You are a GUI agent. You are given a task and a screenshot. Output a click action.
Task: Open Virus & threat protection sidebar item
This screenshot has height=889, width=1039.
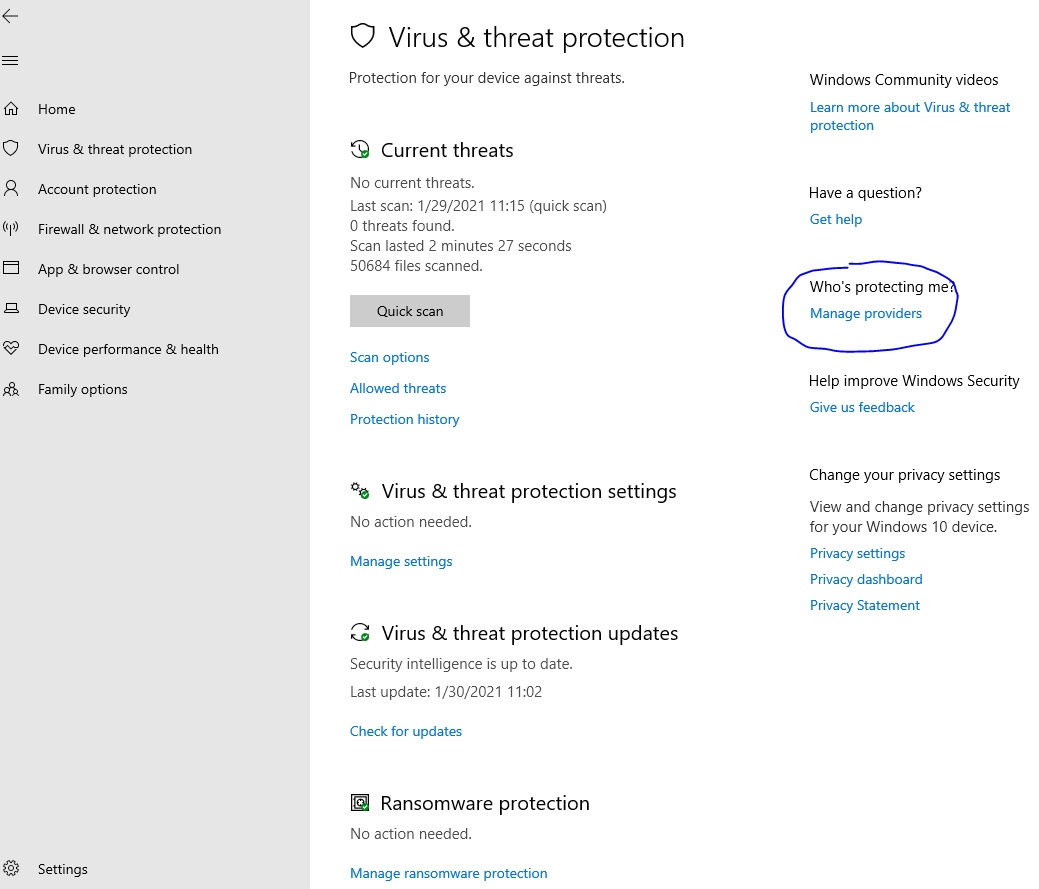[115, 149]
